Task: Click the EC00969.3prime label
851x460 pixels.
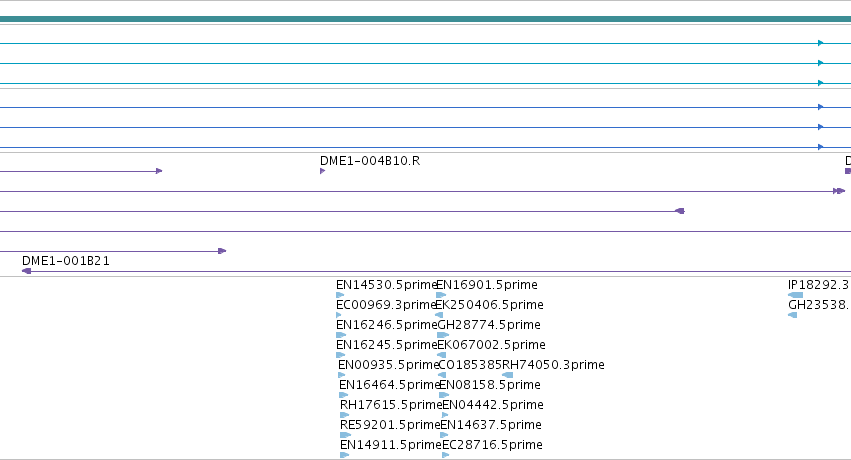Action: coord(386,305)
